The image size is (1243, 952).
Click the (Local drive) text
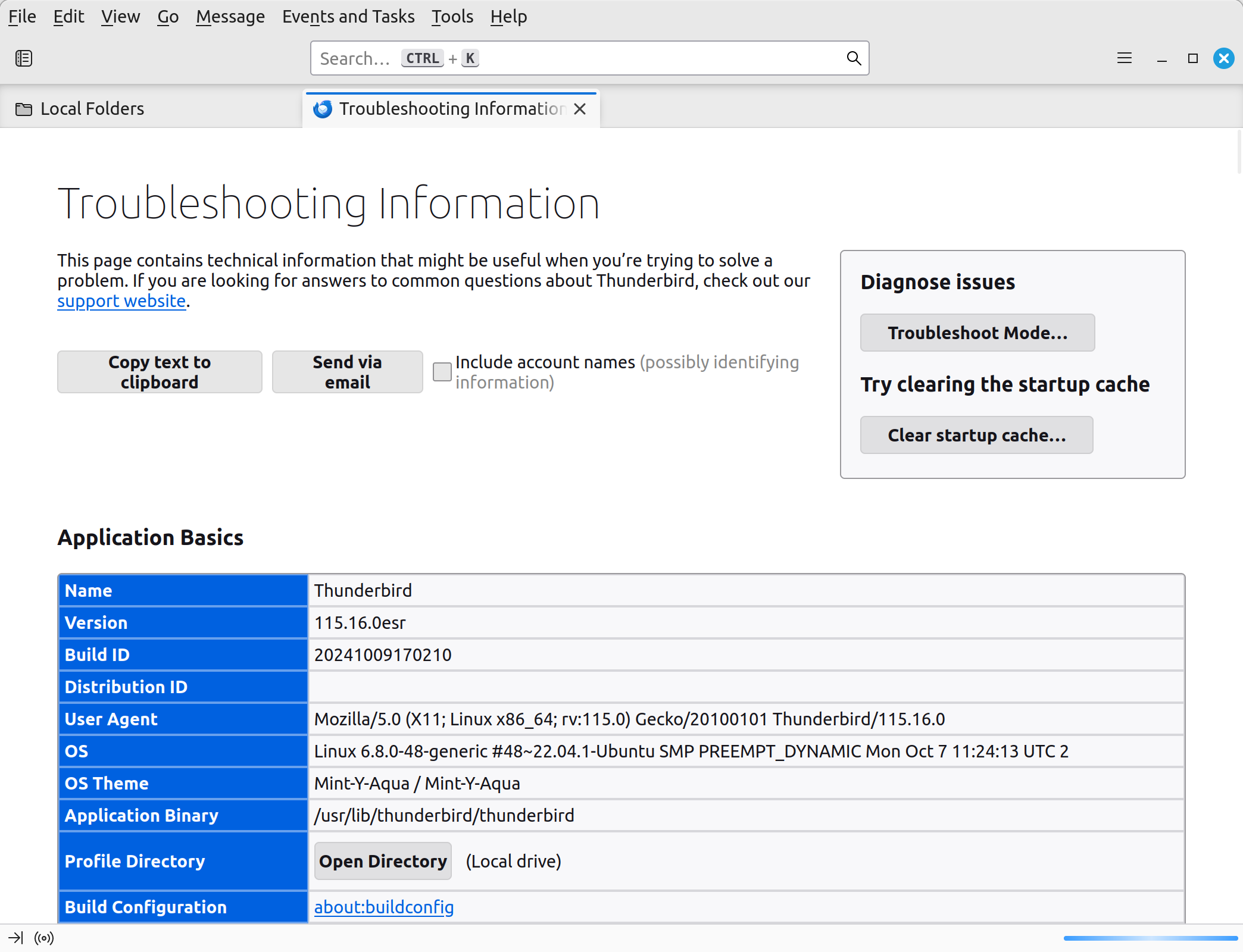513,861
